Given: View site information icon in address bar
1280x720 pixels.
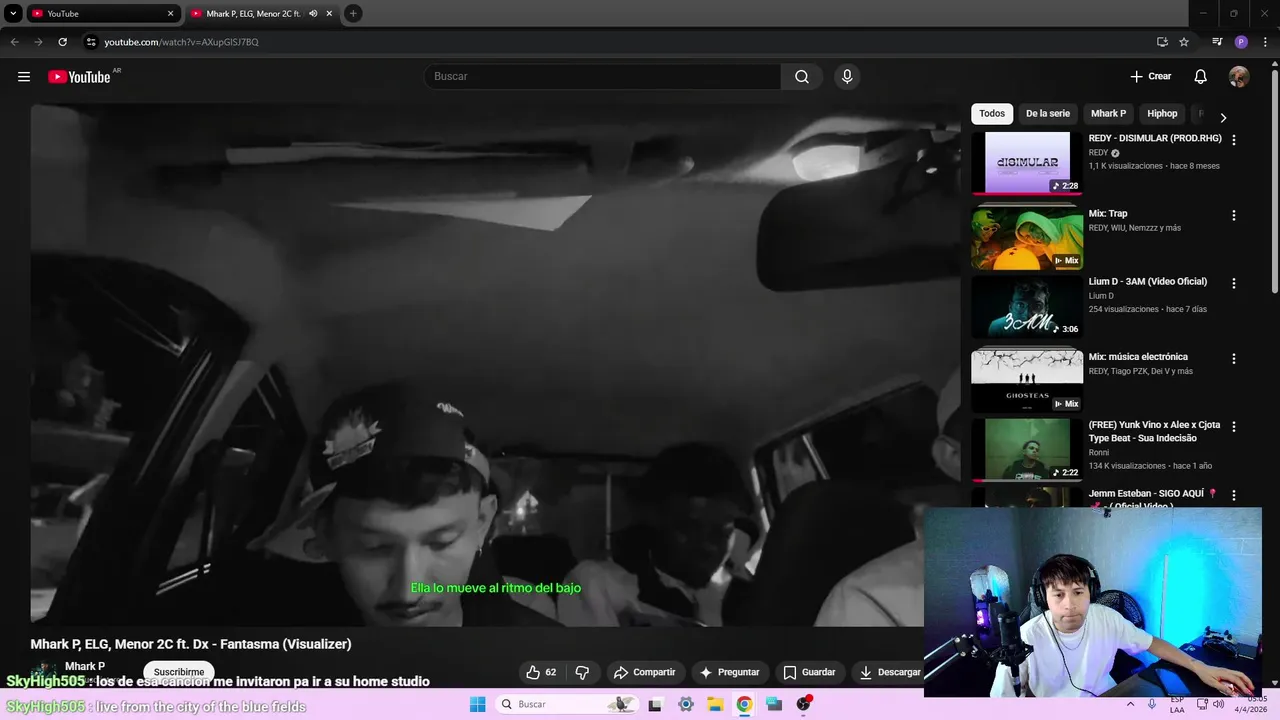Looking at the screenshot, I should click(91, 42).
